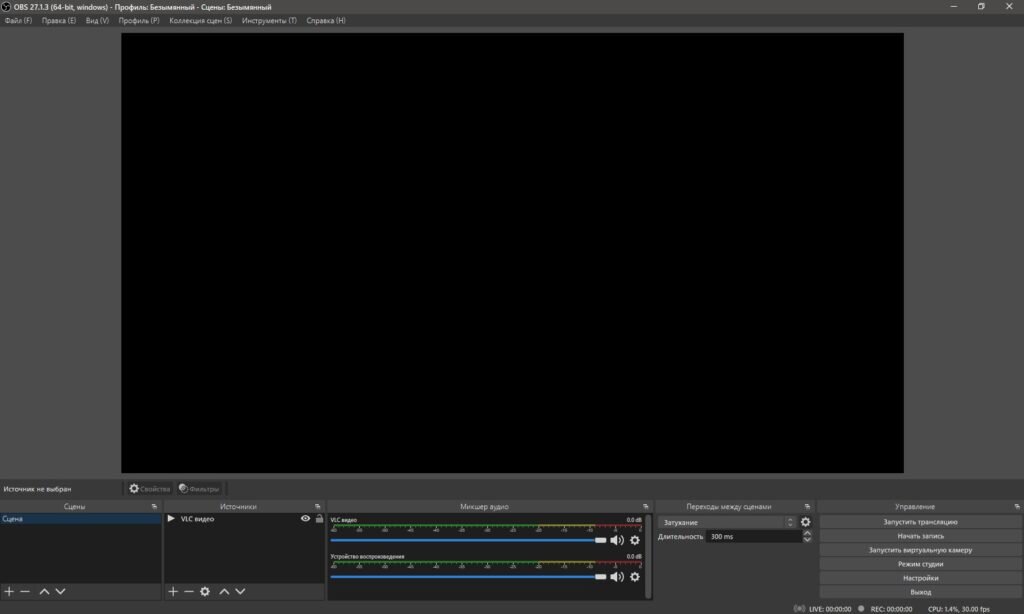Image resolution: width=1024 pixels, height=614 pixels.
Task: Click Запустить трансляцию button
Action: [x=920, y=522]
